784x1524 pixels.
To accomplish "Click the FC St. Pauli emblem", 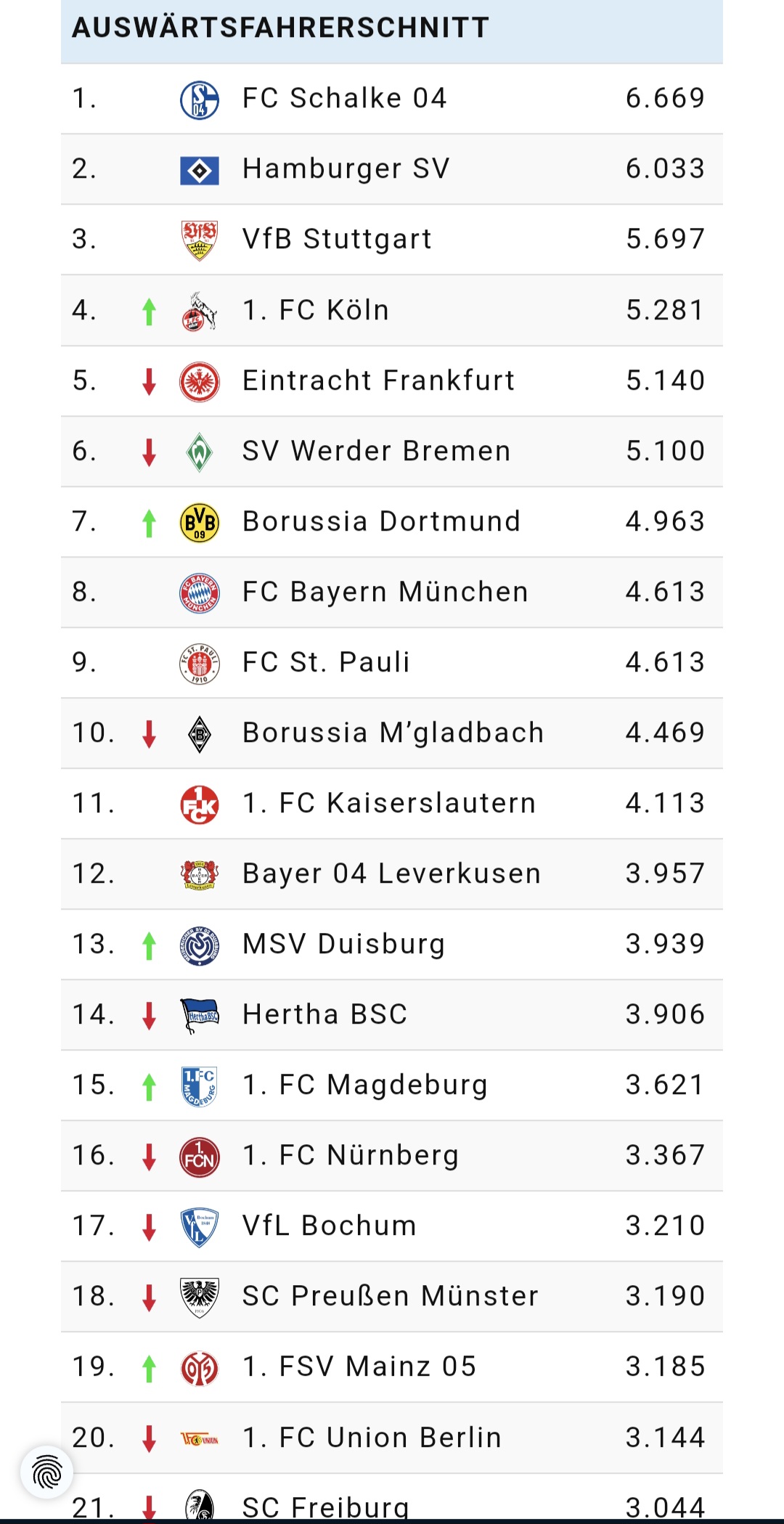I will tap(199, 664).
